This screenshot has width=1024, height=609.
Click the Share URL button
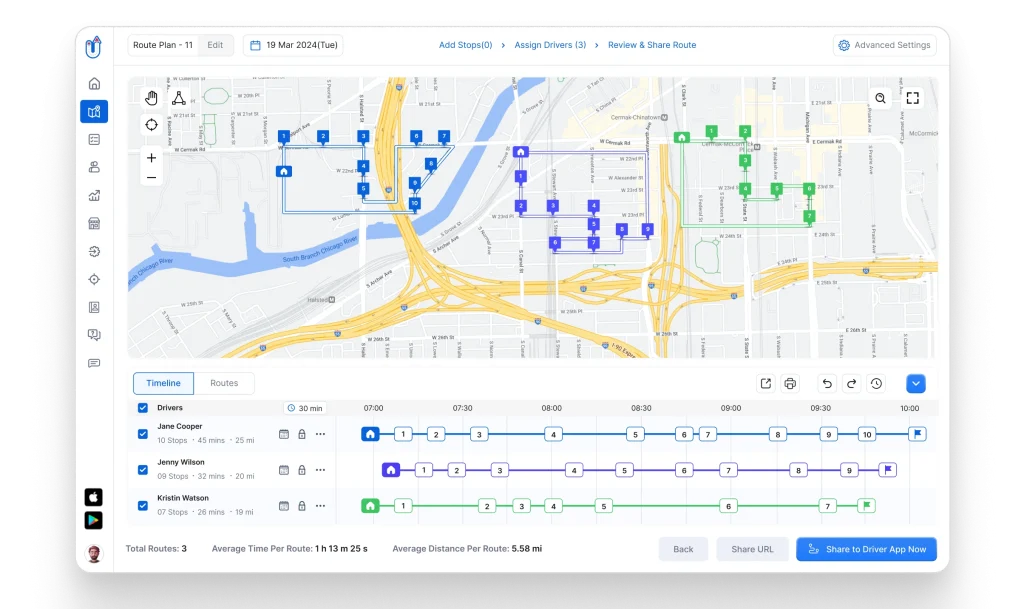coord(752,549)
